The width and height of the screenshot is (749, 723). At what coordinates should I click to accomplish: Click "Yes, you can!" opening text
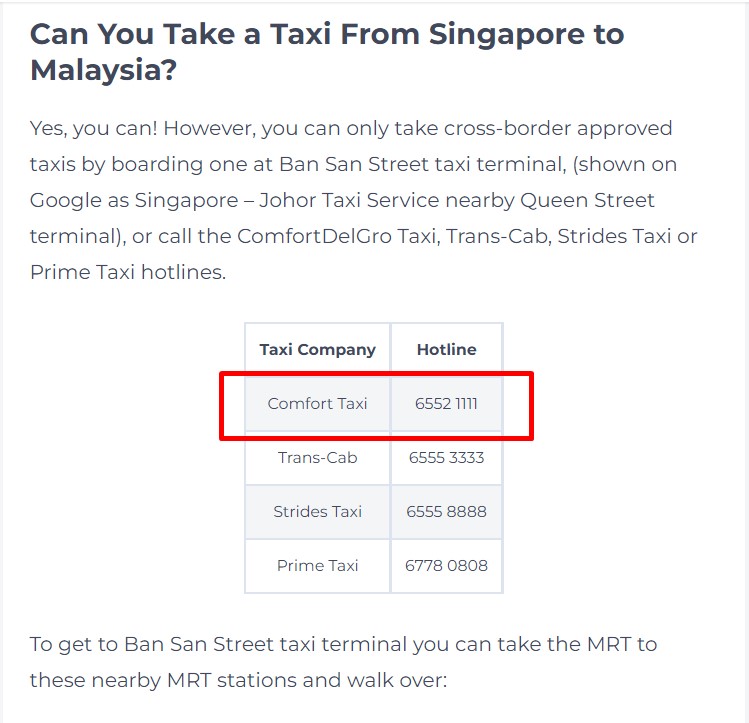click(94, 128)
